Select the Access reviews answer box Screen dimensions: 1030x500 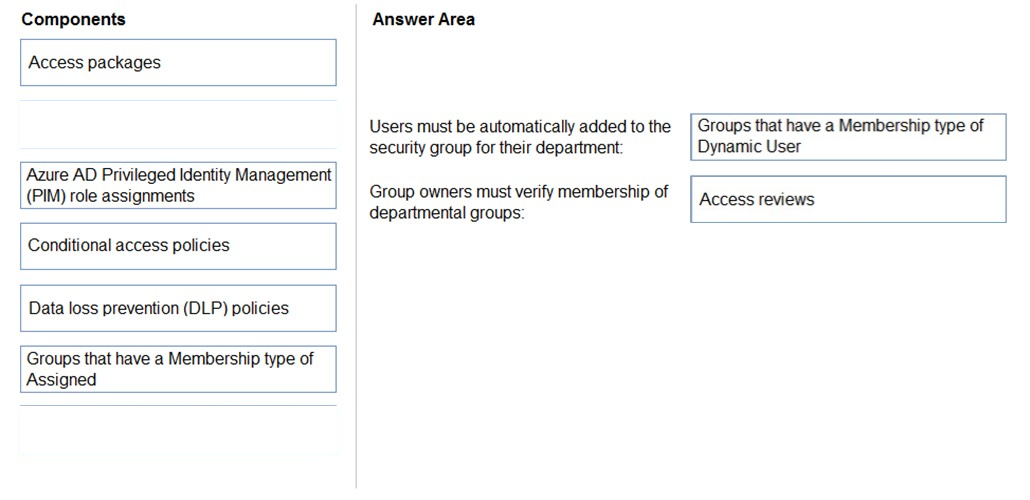tap(848, 199)
